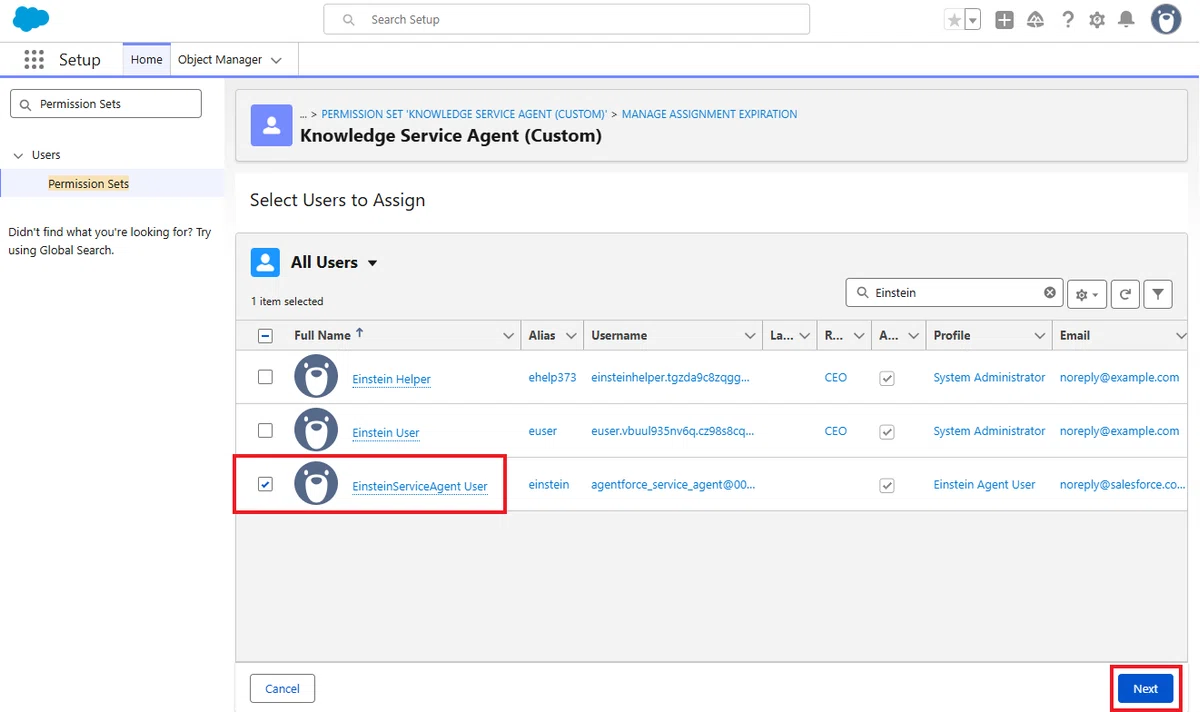Click the search icon in Quick Find box

pos(25,104)
